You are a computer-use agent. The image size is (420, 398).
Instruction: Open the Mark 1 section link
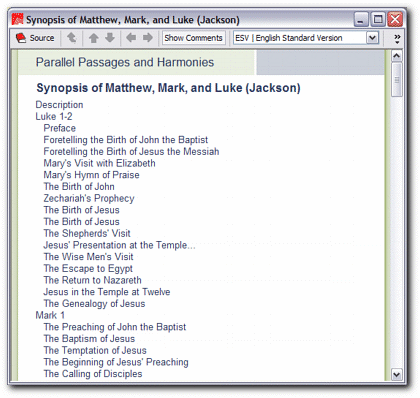pyautogui.click(x=50, y=315)
